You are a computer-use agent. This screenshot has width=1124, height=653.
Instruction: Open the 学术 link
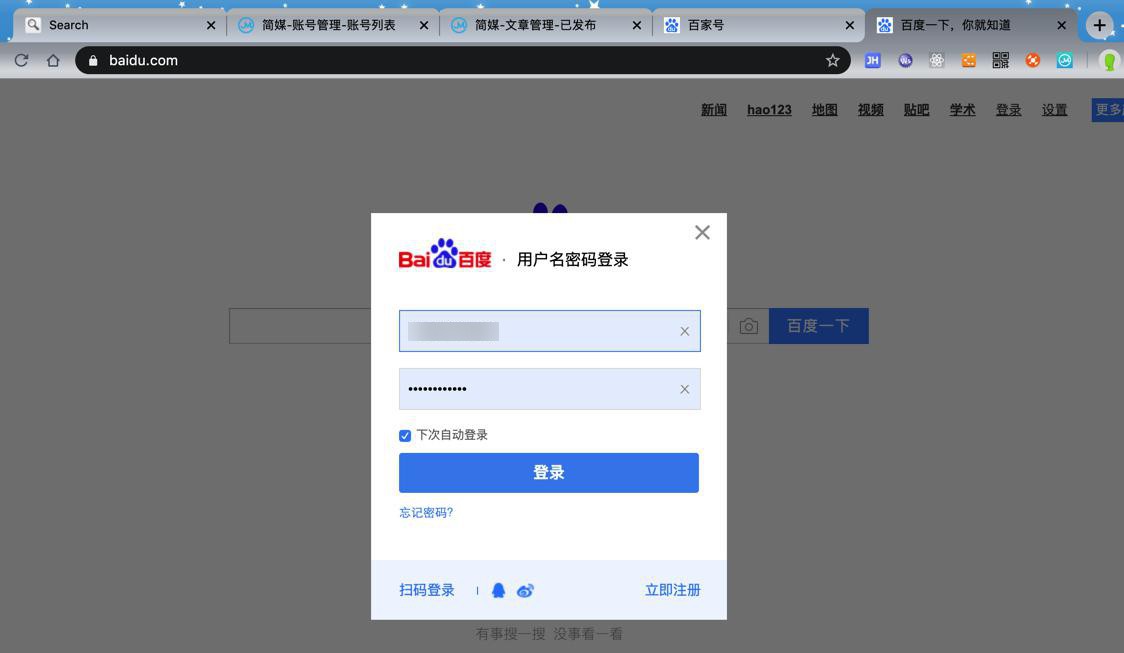coord(962,110)
